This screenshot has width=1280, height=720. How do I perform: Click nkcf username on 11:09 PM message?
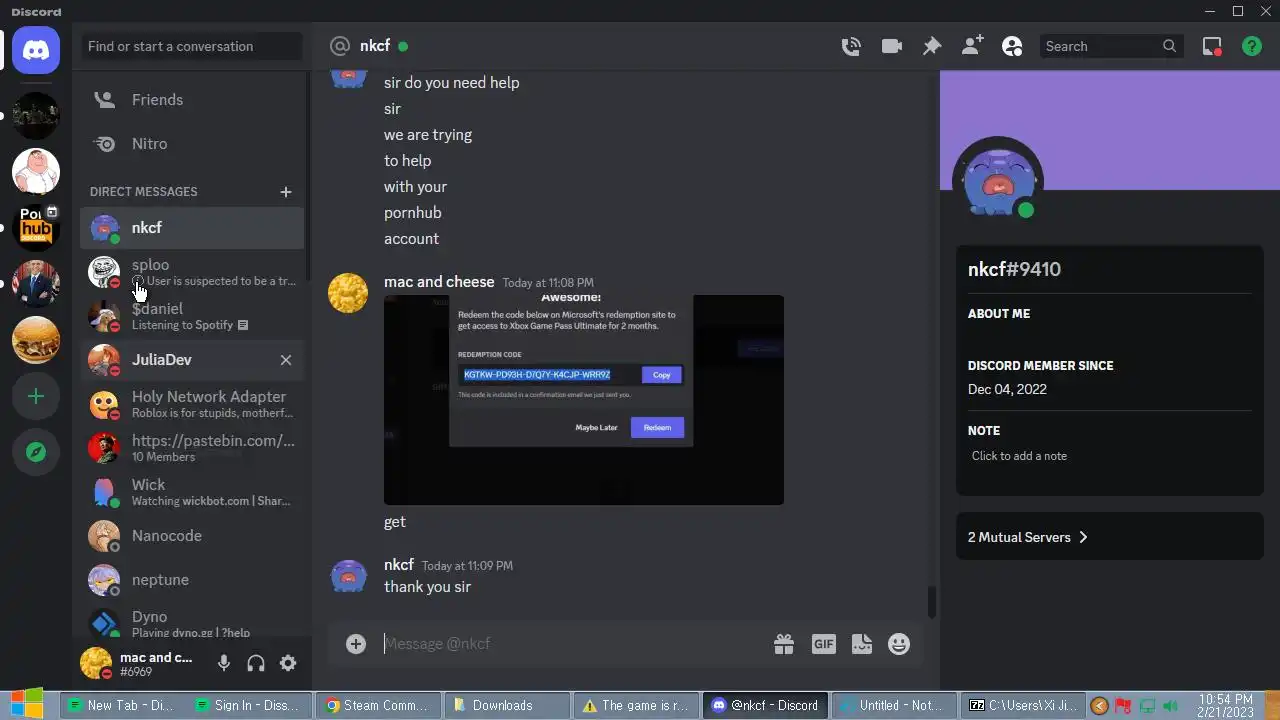(399, 565)
